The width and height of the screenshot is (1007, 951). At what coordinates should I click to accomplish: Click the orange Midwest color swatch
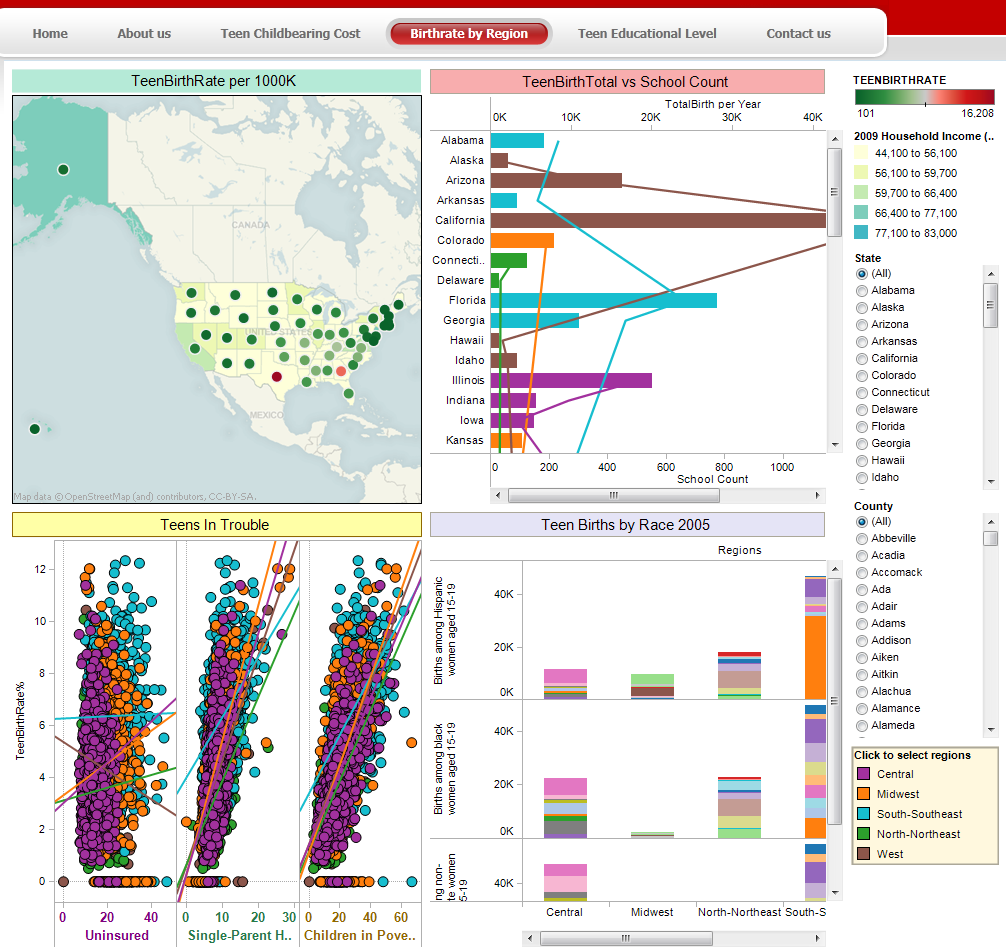864,794
